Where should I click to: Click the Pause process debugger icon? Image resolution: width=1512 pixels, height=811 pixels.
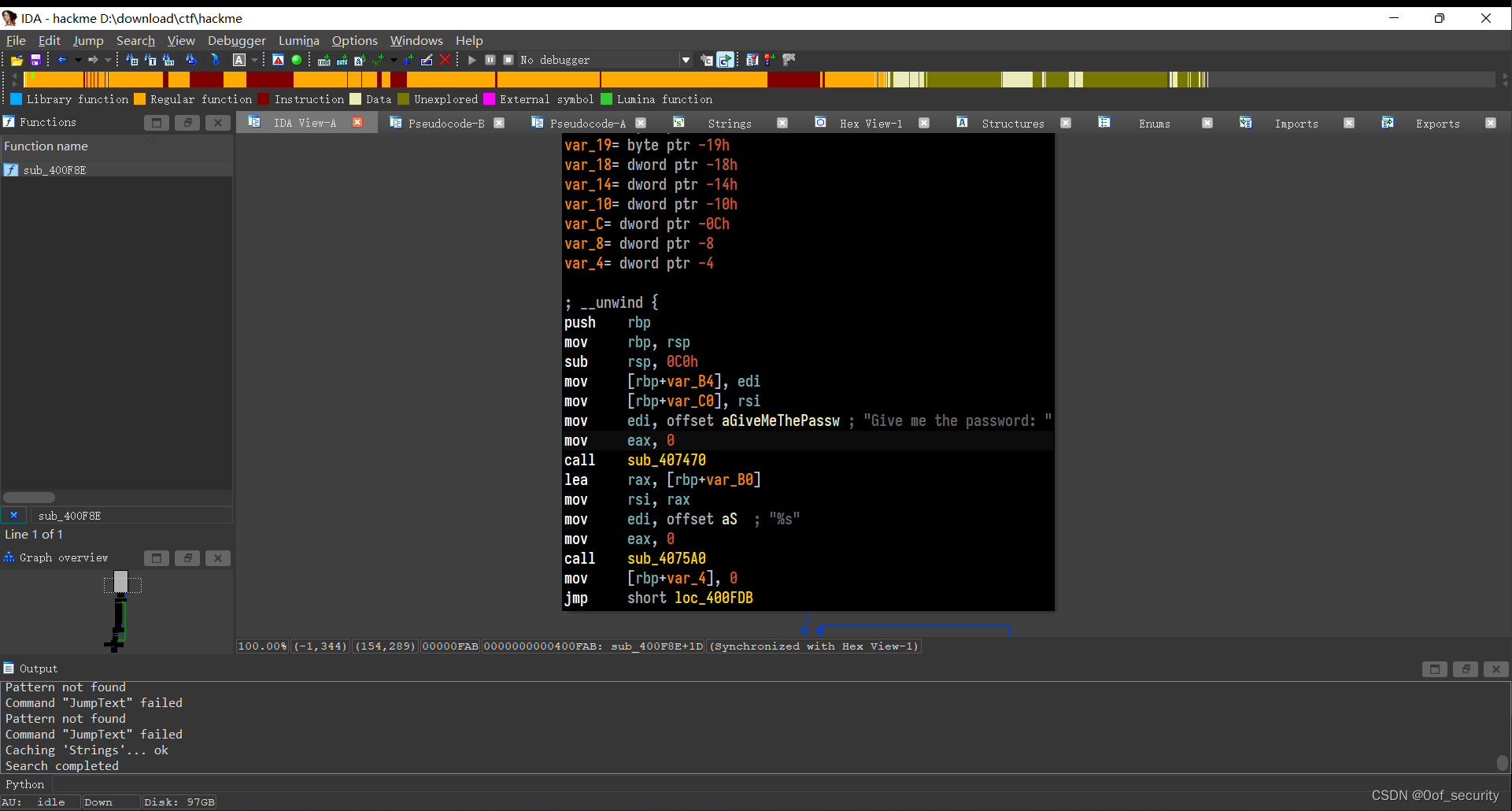pyautogui.click(x=490, y=60)
